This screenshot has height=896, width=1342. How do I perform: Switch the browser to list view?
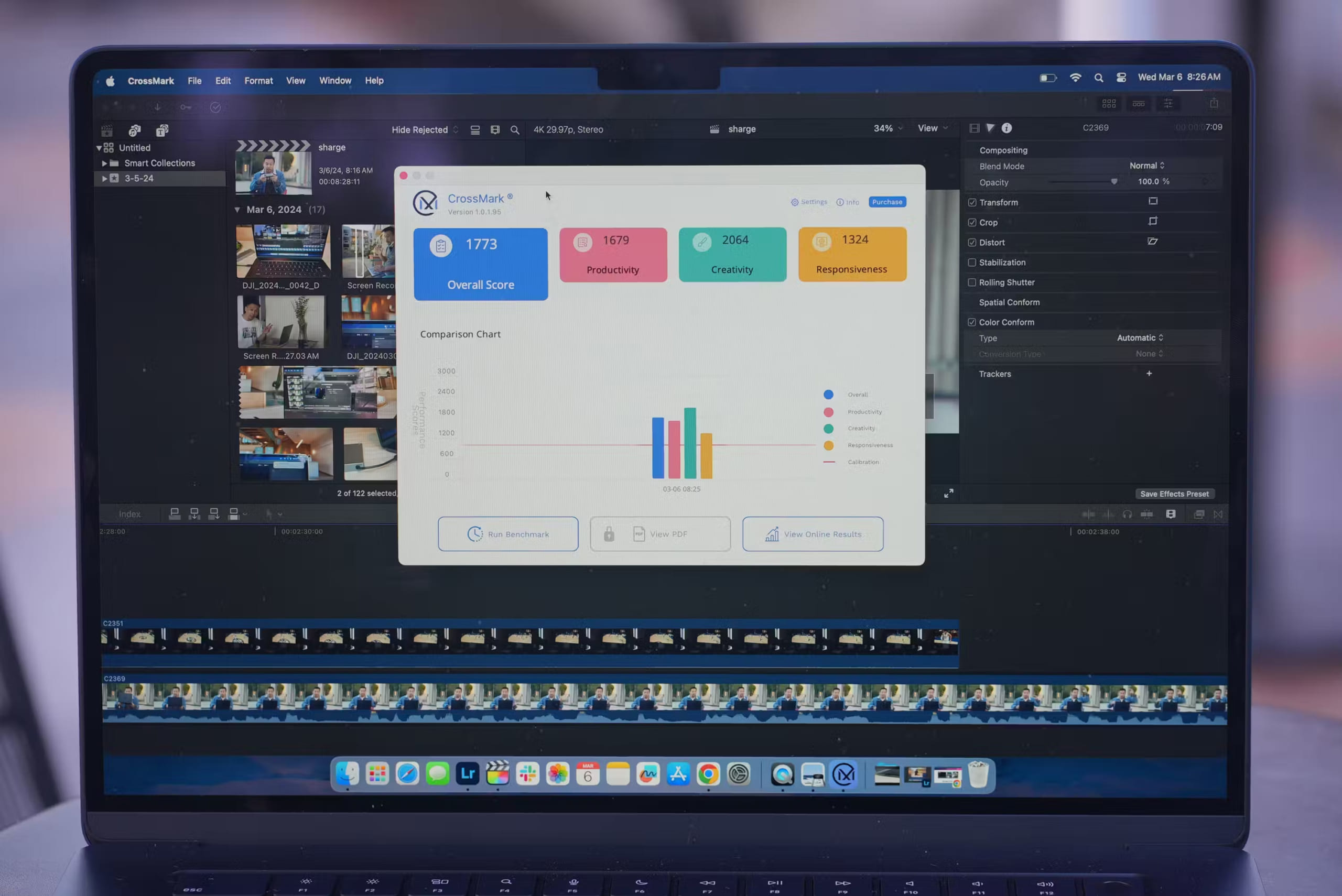(475, 130)
